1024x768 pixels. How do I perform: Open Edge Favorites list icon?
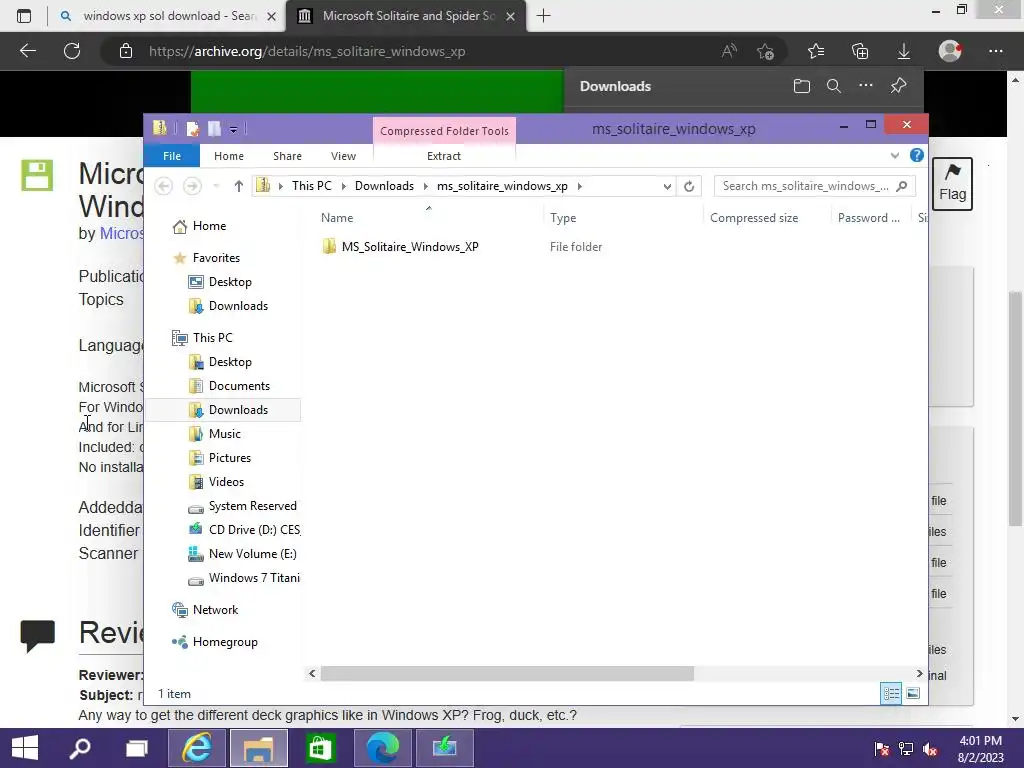click(816, 51)
